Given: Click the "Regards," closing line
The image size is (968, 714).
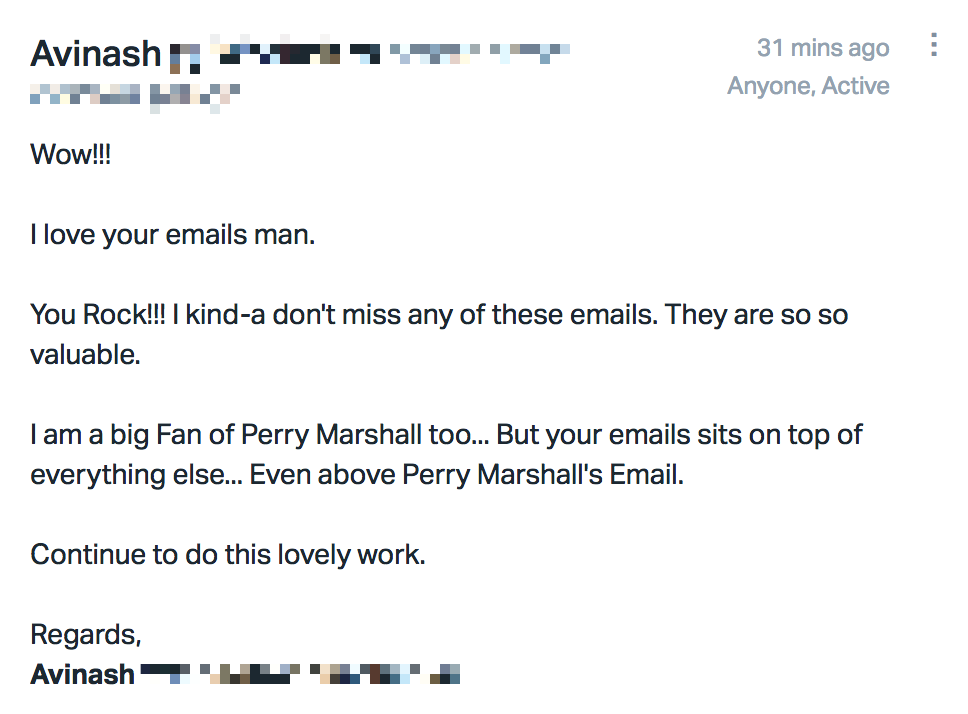Looking at the screenshot, I should point(86,635).
